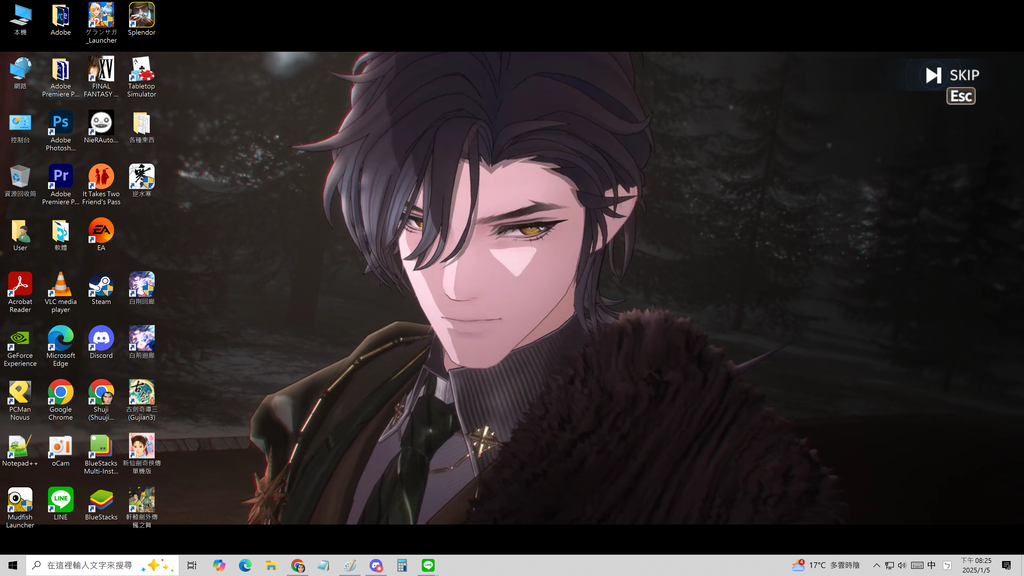Launch PCMan Novus
Viewport: 1024px width, 576px height.
tap(20, 400)
